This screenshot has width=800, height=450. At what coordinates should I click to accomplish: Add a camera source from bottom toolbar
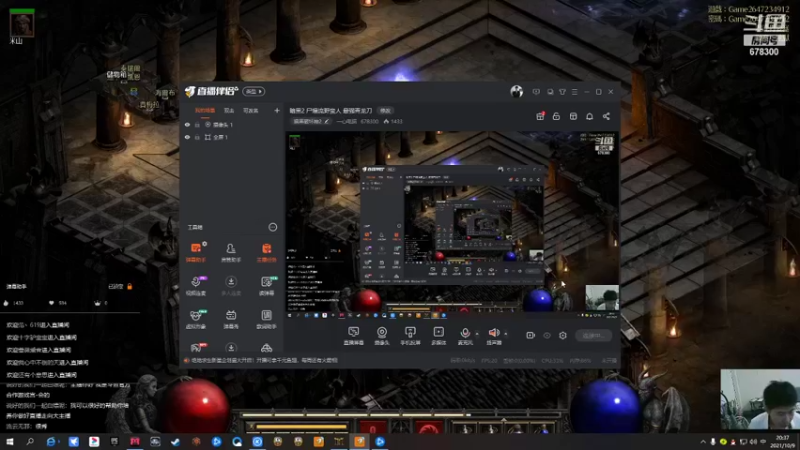382,336
